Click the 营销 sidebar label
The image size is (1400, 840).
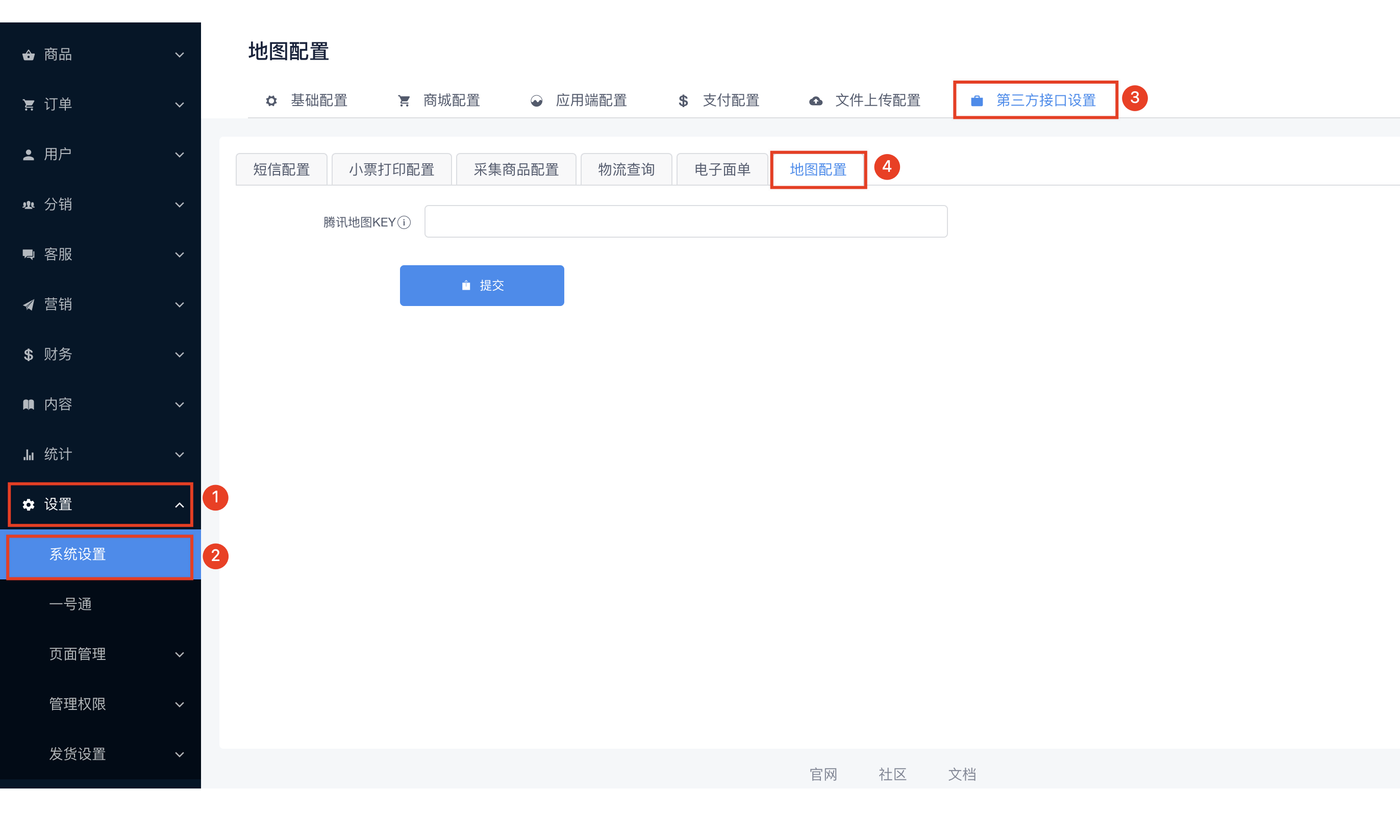pyautogui.click(x=58, y=304)
